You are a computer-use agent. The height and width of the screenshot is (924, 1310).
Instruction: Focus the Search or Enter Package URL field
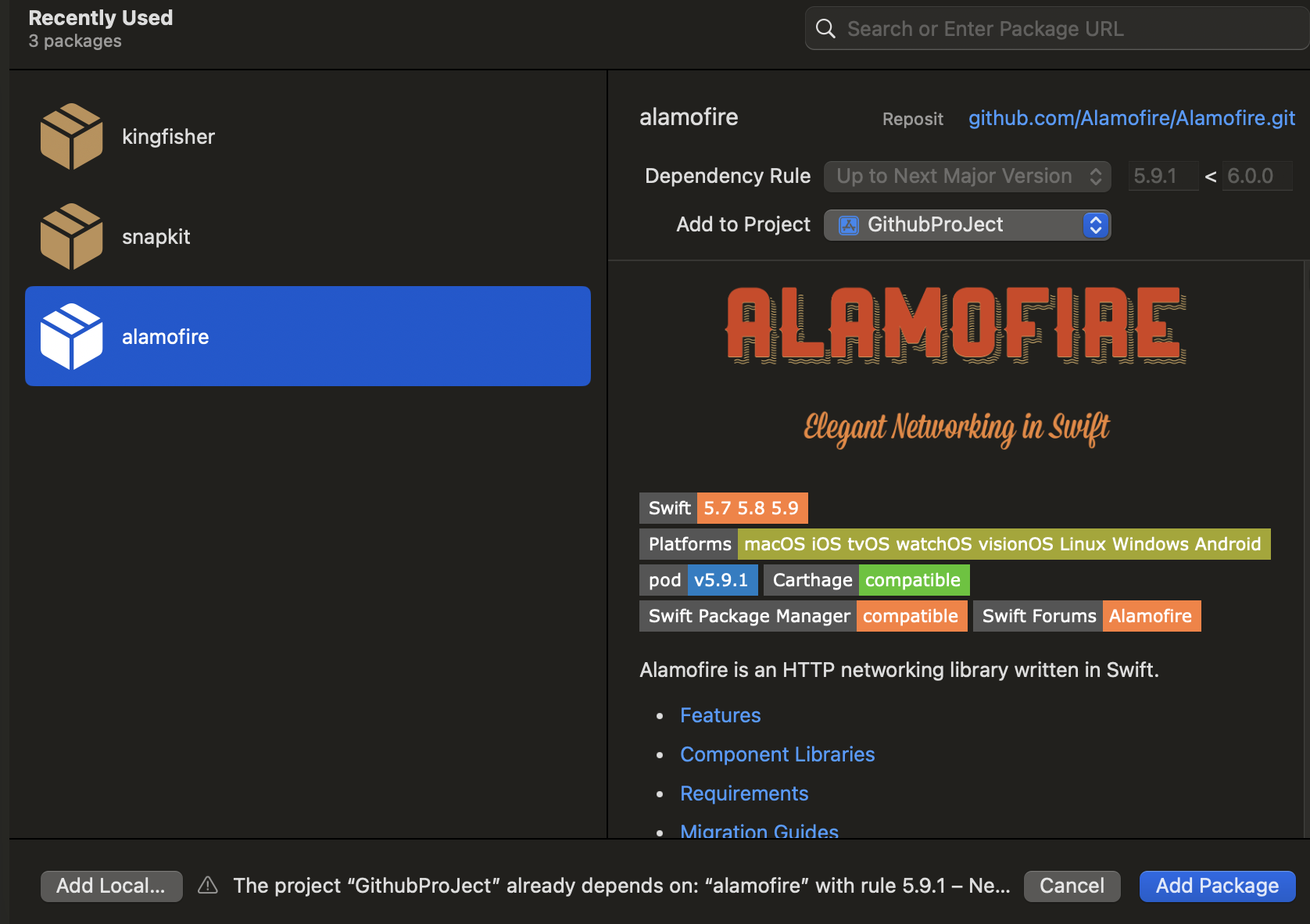point(1057,29)
